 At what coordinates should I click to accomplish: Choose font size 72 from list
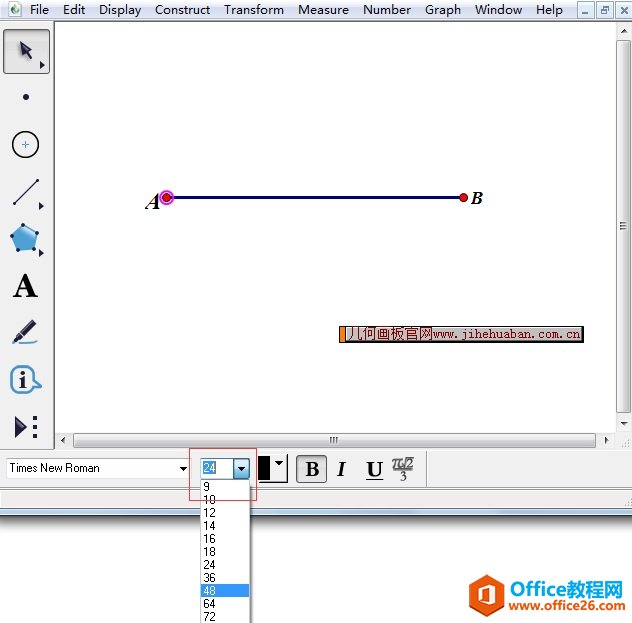click(x=225, y=616)
